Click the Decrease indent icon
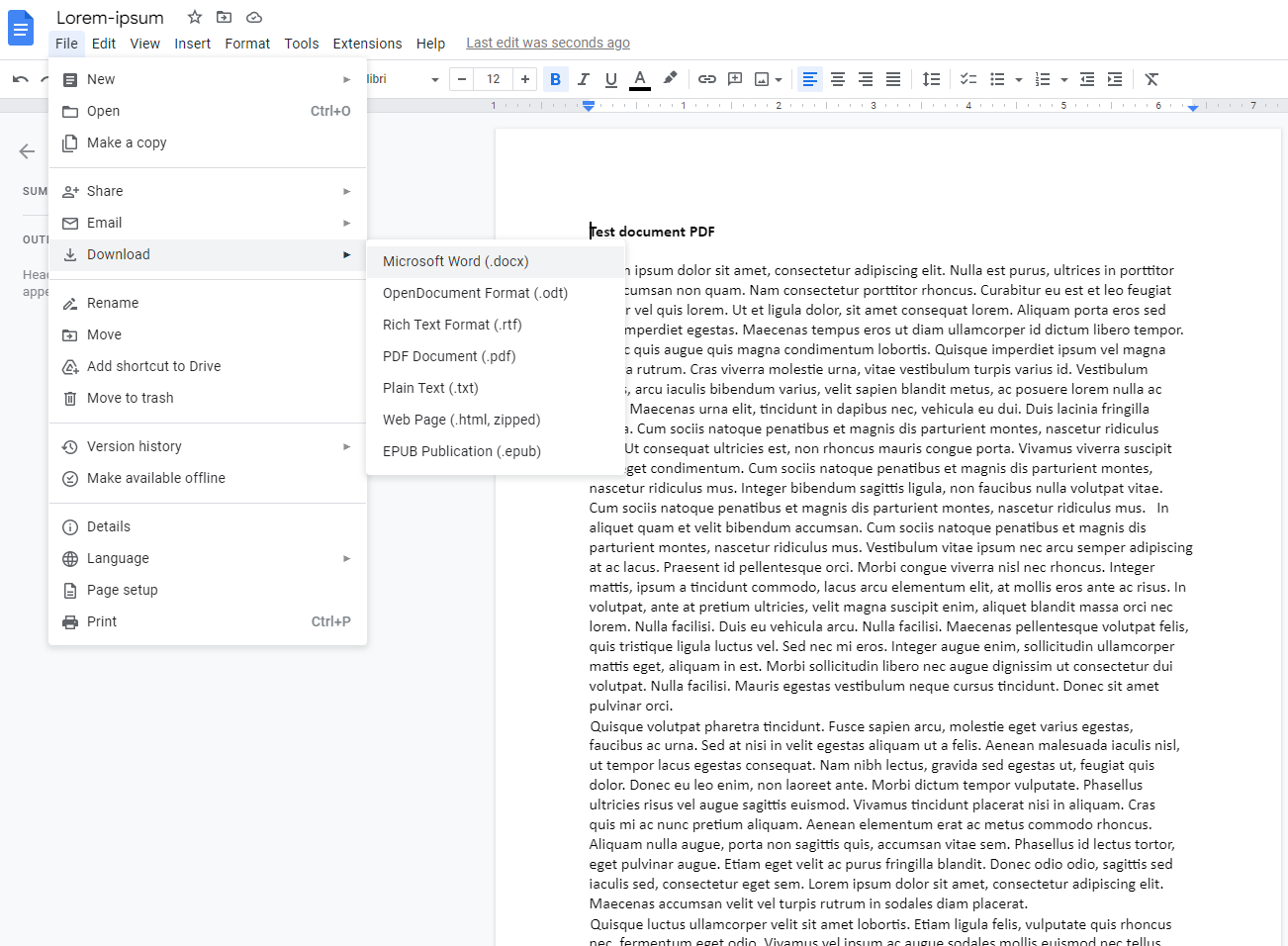Image resolution: width=1288 pixels, height=946 pixels. pyautogui.click(x=1087, y=79)
